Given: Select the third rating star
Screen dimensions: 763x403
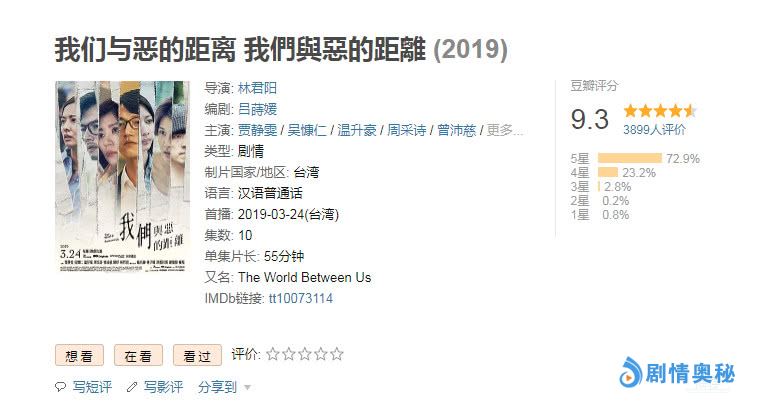Looking at the screenshot, I should click(x=305, y=354).
